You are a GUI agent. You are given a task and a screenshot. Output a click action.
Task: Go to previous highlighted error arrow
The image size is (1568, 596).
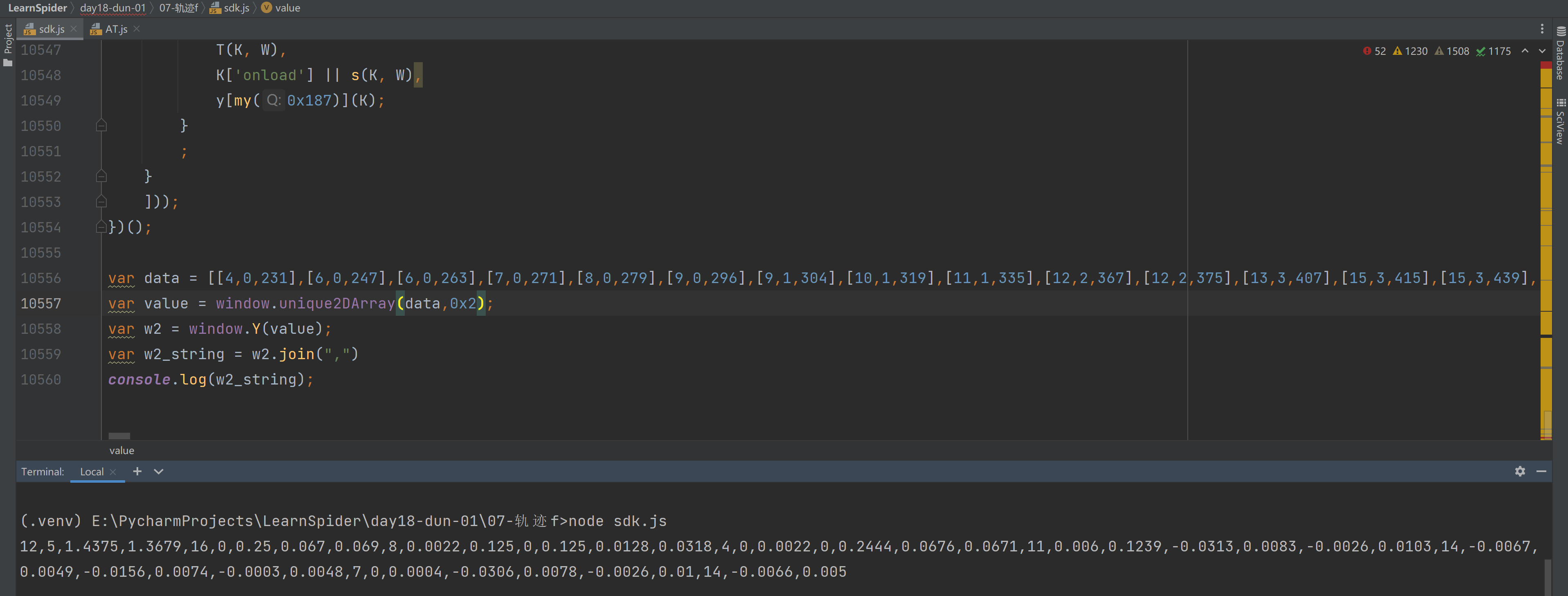1525,51
